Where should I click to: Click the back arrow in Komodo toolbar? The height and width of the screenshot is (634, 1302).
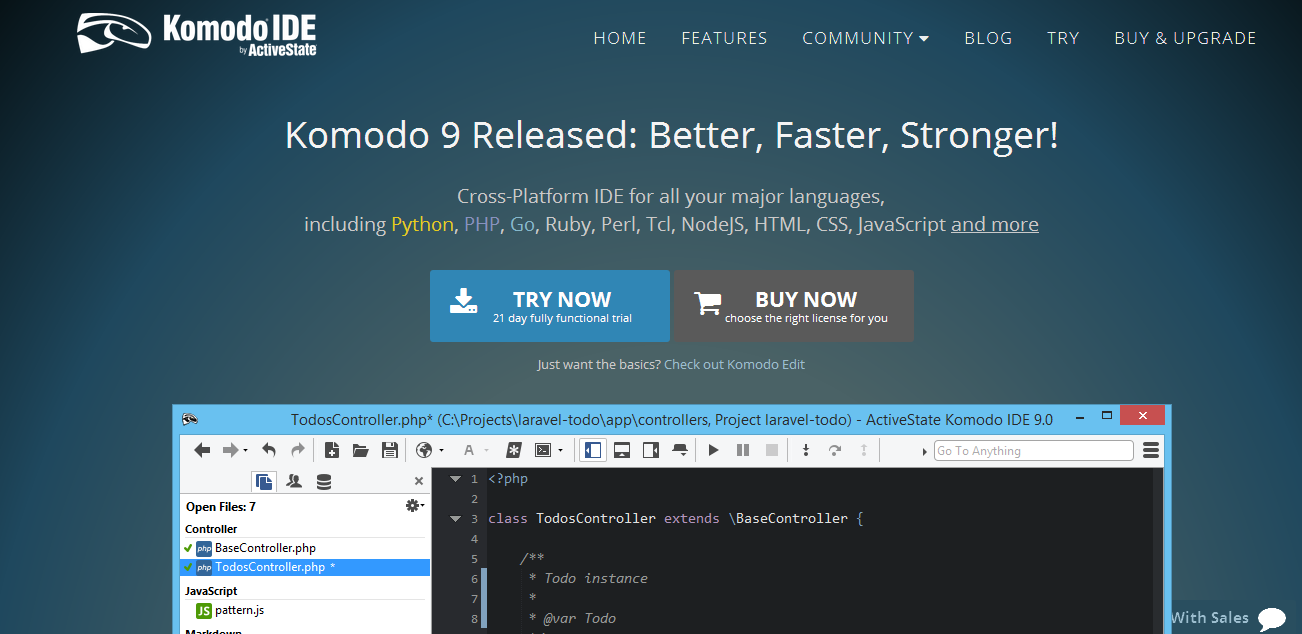tap(202, 451)
